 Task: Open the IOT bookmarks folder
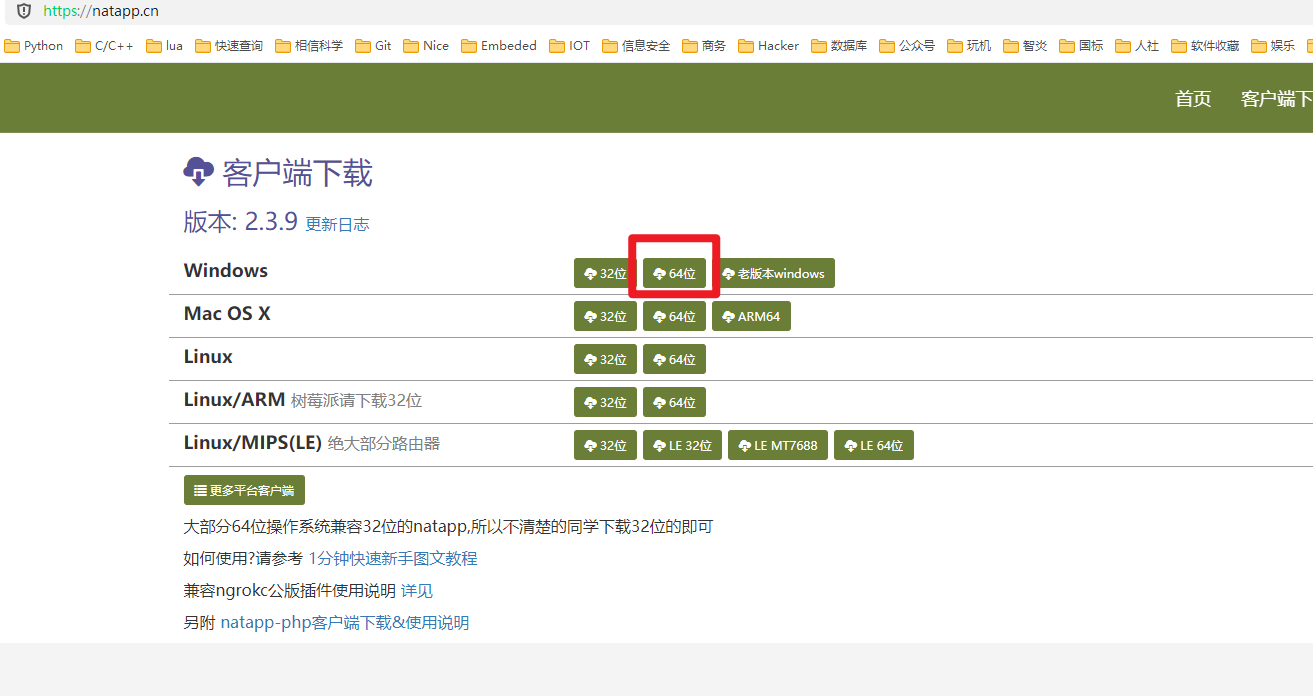tap(570, 46)
